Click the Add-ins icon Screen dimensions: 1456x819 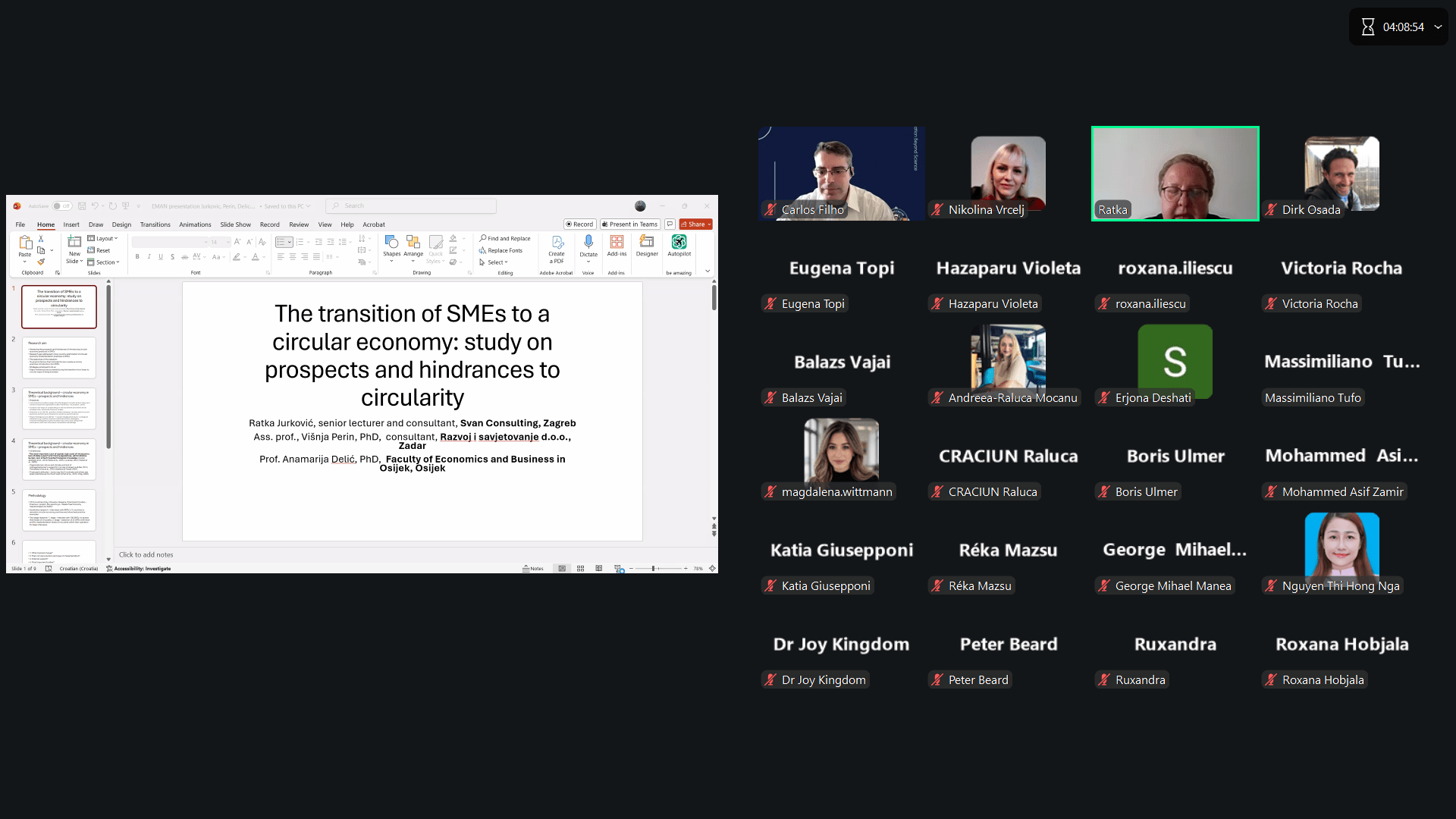point(617,242)
